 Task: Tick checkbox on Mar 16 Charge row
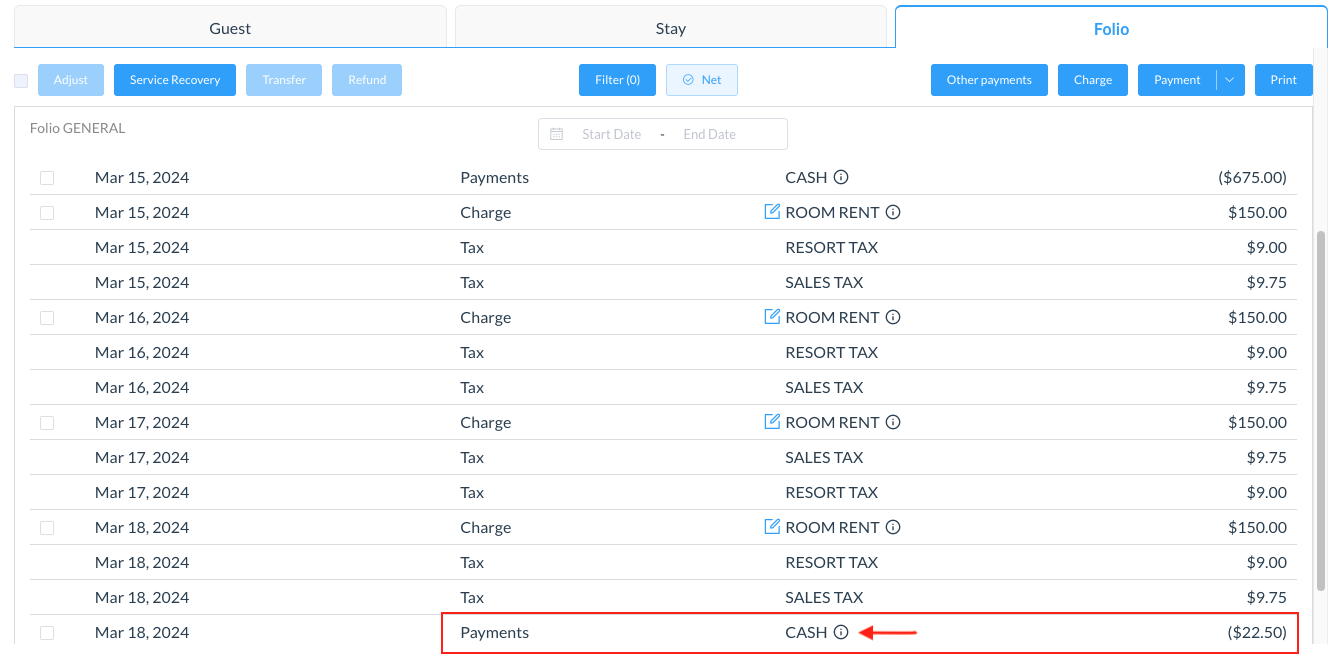point(47,318)
